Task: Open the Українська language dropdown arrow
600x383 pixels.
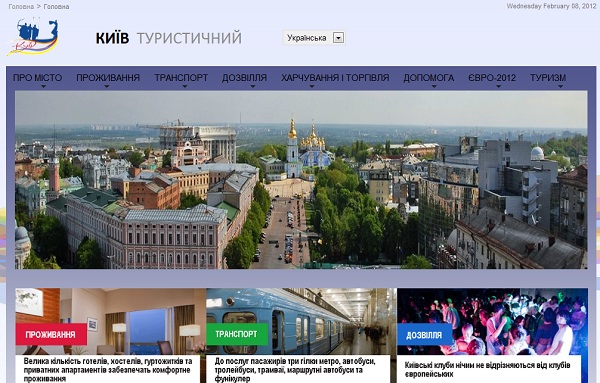Action: (x=338, y=38)
